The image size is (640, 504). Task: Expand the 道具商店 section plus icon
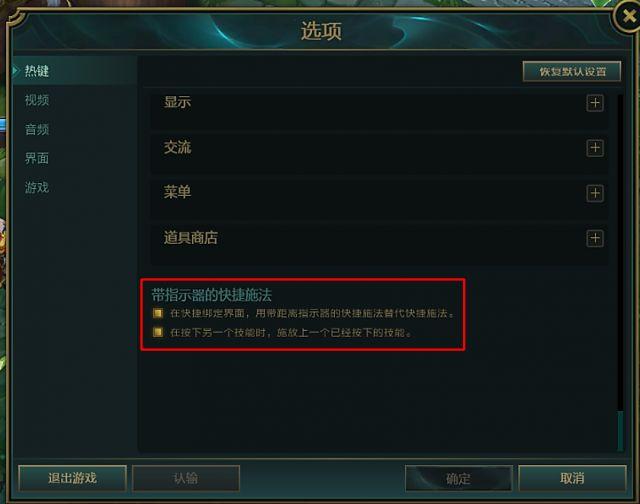595,238
